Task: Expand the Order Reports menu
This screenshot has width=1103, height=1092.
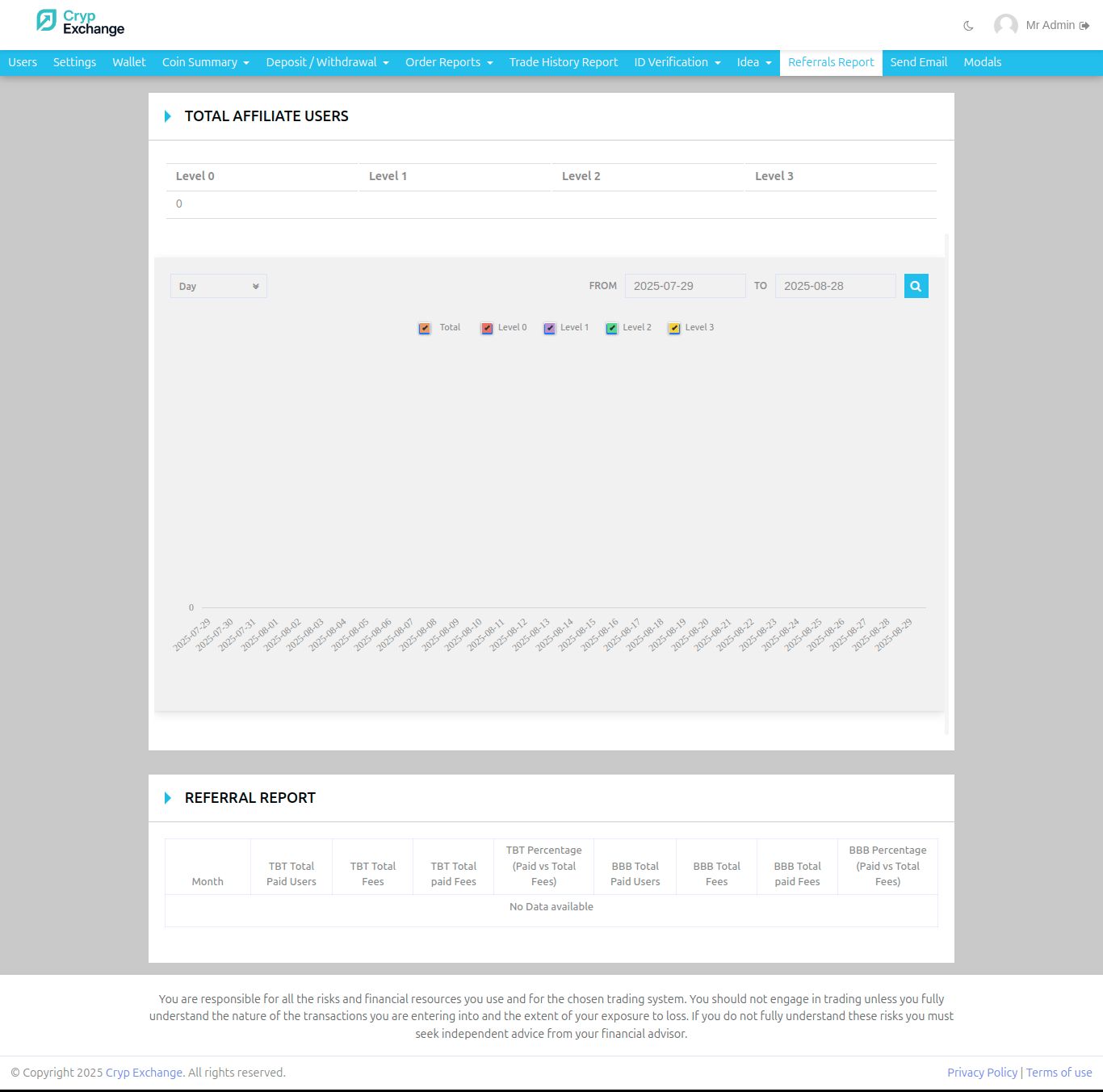Action: tap(449, 62)
